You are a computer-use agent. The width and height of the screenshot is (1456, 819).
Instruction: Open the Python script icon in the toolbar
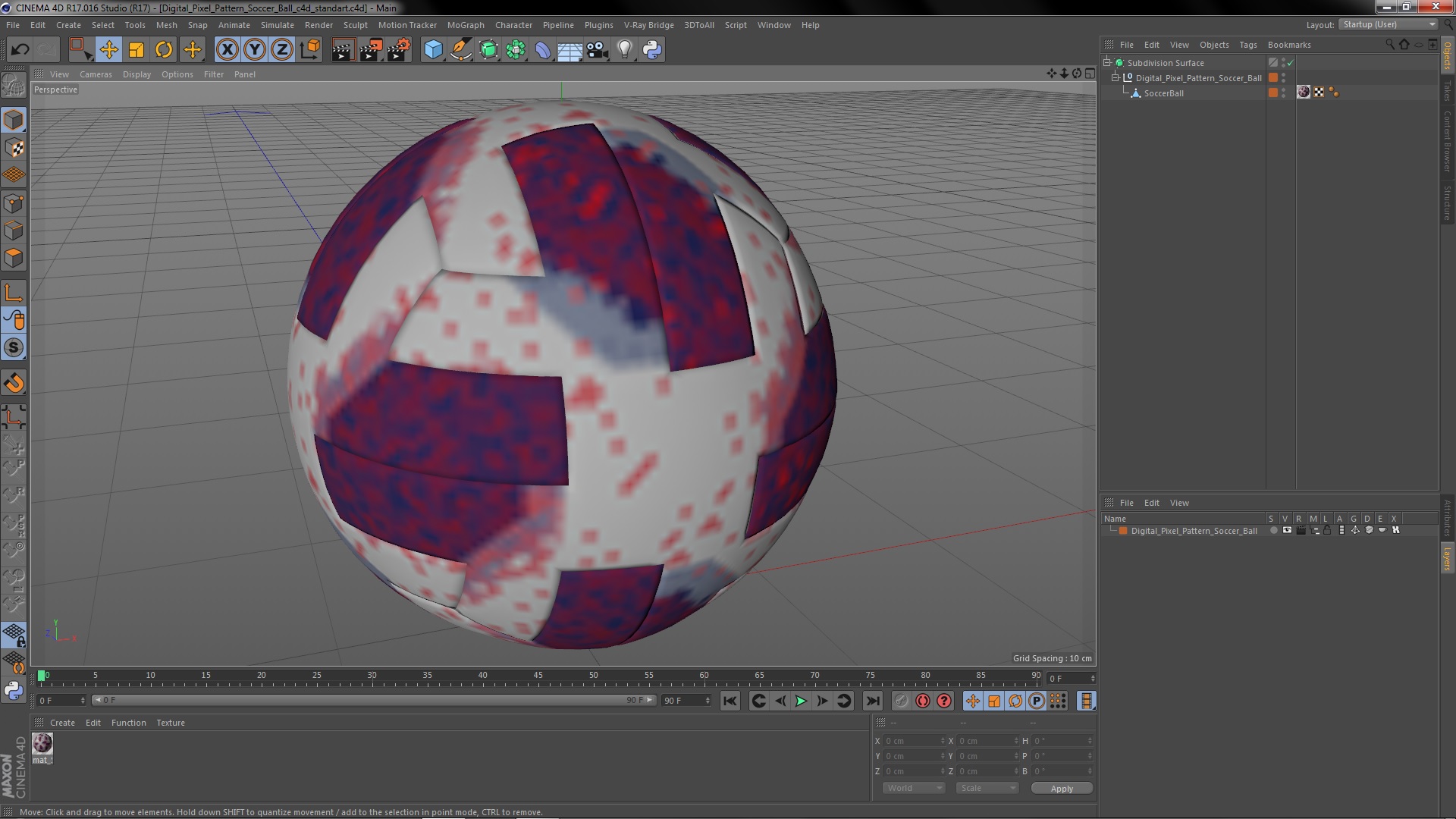(x=652, y=50)
